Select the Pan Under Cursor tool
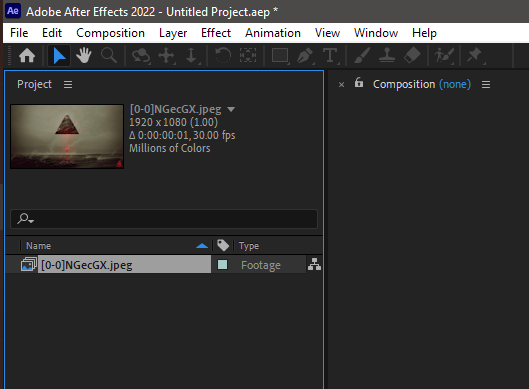529x389 pixels. click(x=167, y=56)
